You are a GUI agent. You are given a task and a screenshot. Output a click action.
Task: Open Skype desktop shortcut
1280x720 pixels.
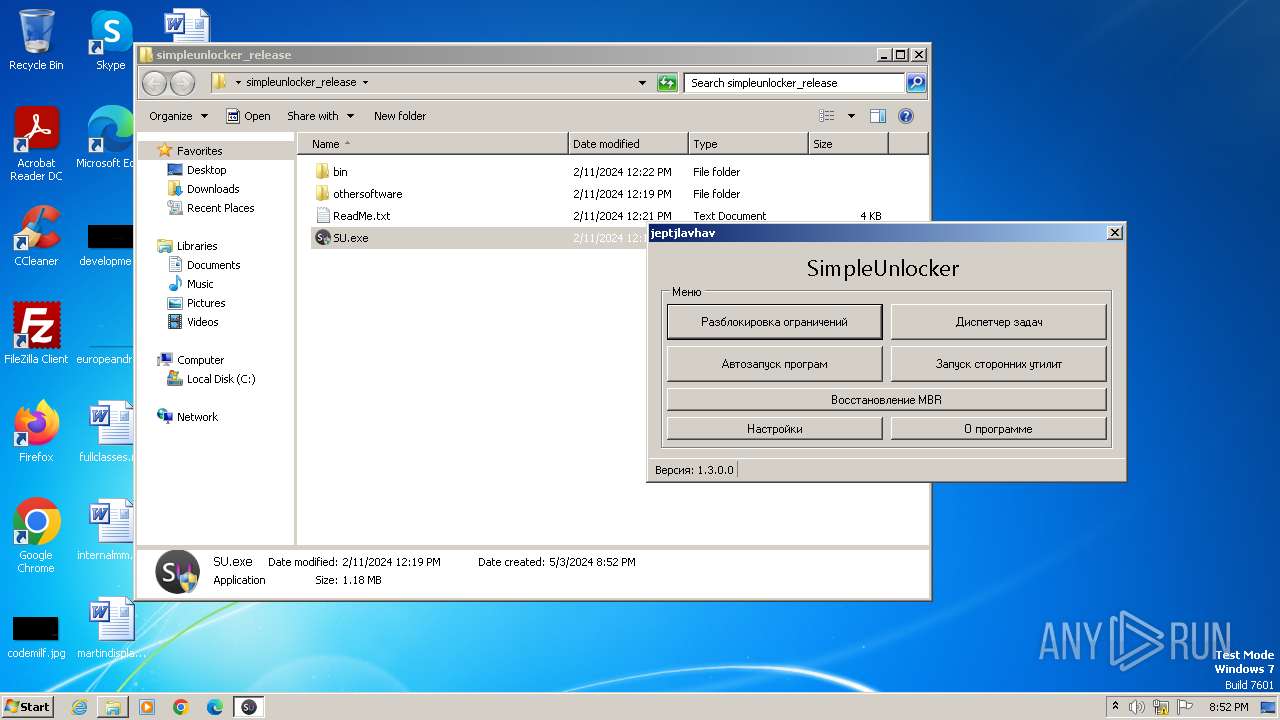coord(110,40)
